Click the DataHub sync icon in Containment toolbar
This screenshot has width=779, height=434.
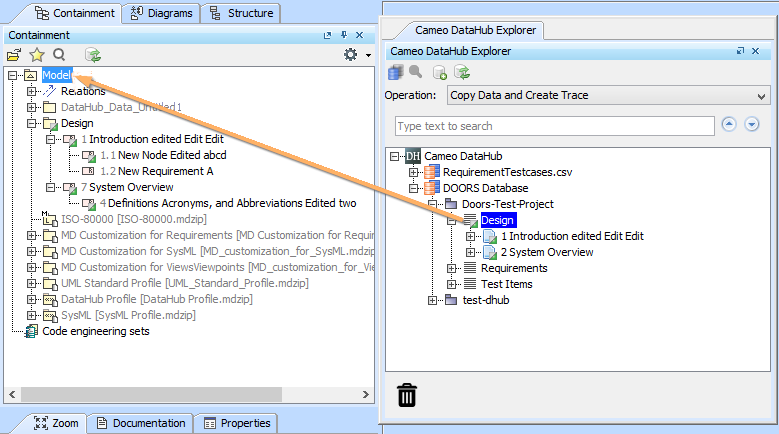(x=92, y=55)
